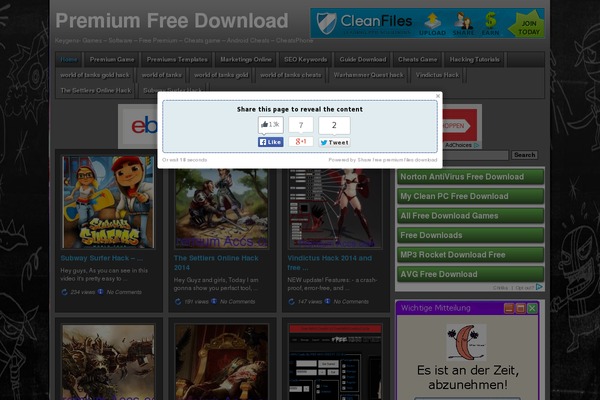This screenshot has height=400, width=600.
Task: Click the banana cartoon image in ad
Action: pyautogui.click(x=466, y=342)
